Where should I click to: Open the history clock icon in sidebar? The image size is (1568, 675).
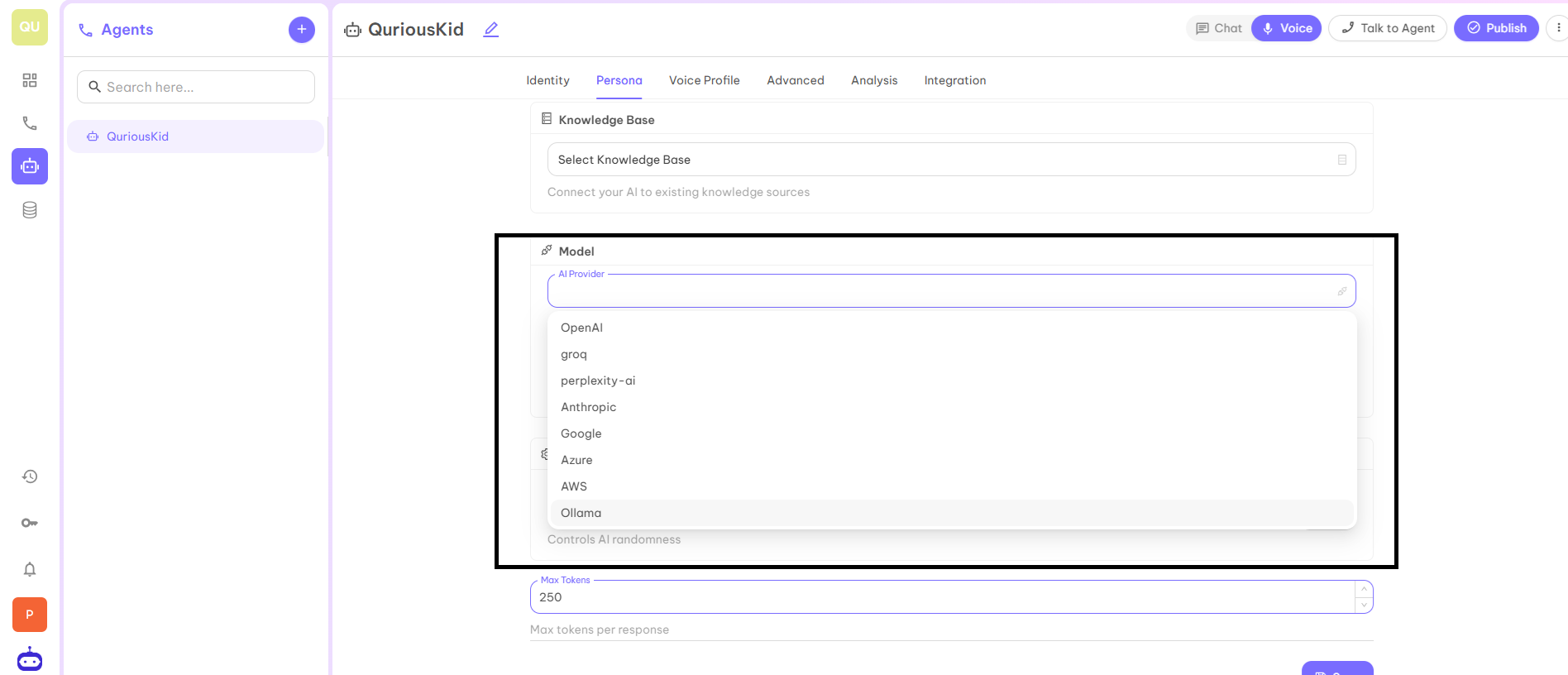pyautogui.click(x=30, y=476)
